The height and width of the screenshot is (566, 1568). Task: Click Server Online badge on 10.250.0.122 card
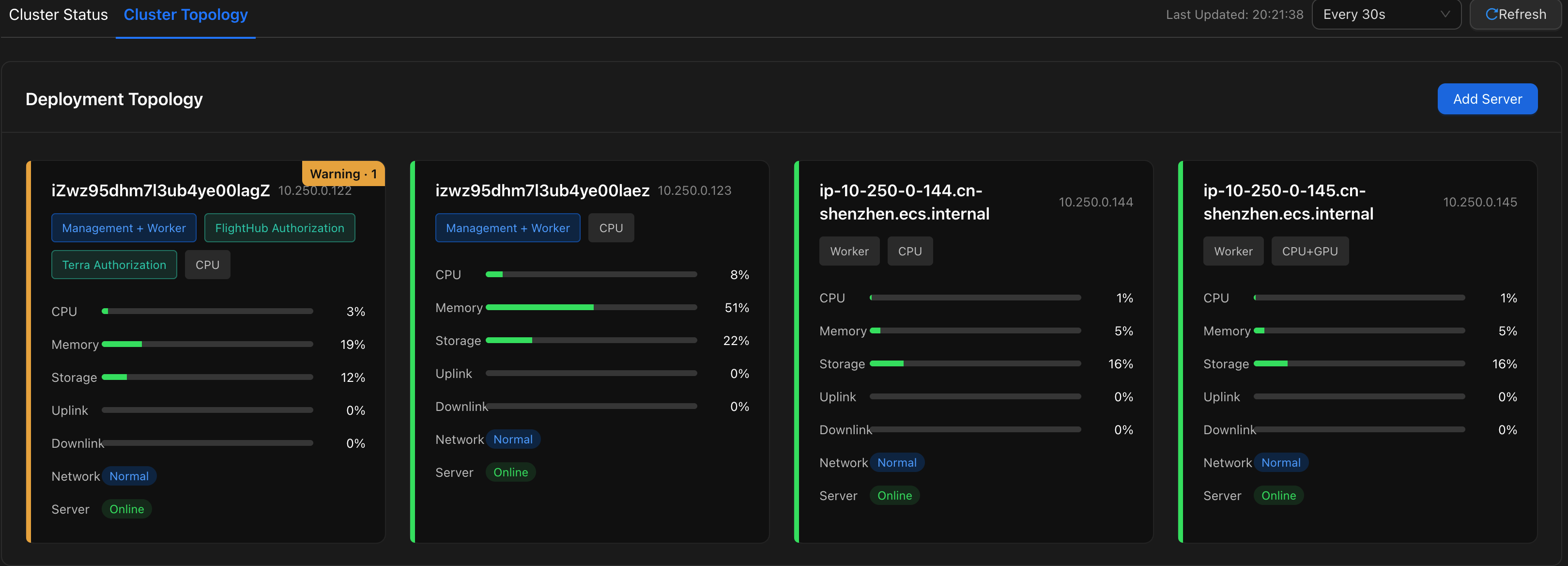coord(126,509)
